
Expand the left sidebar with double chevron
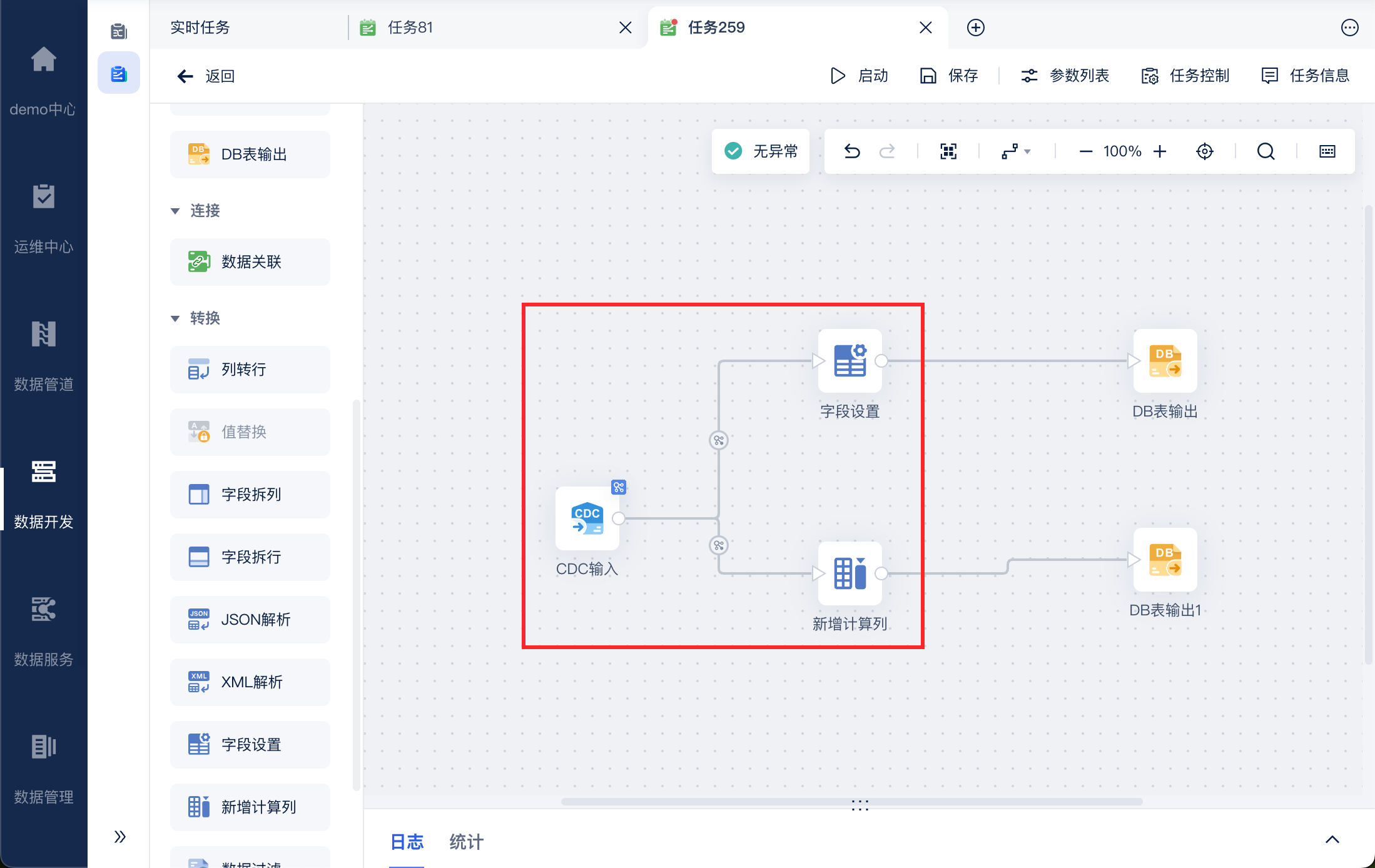[119, 837]
